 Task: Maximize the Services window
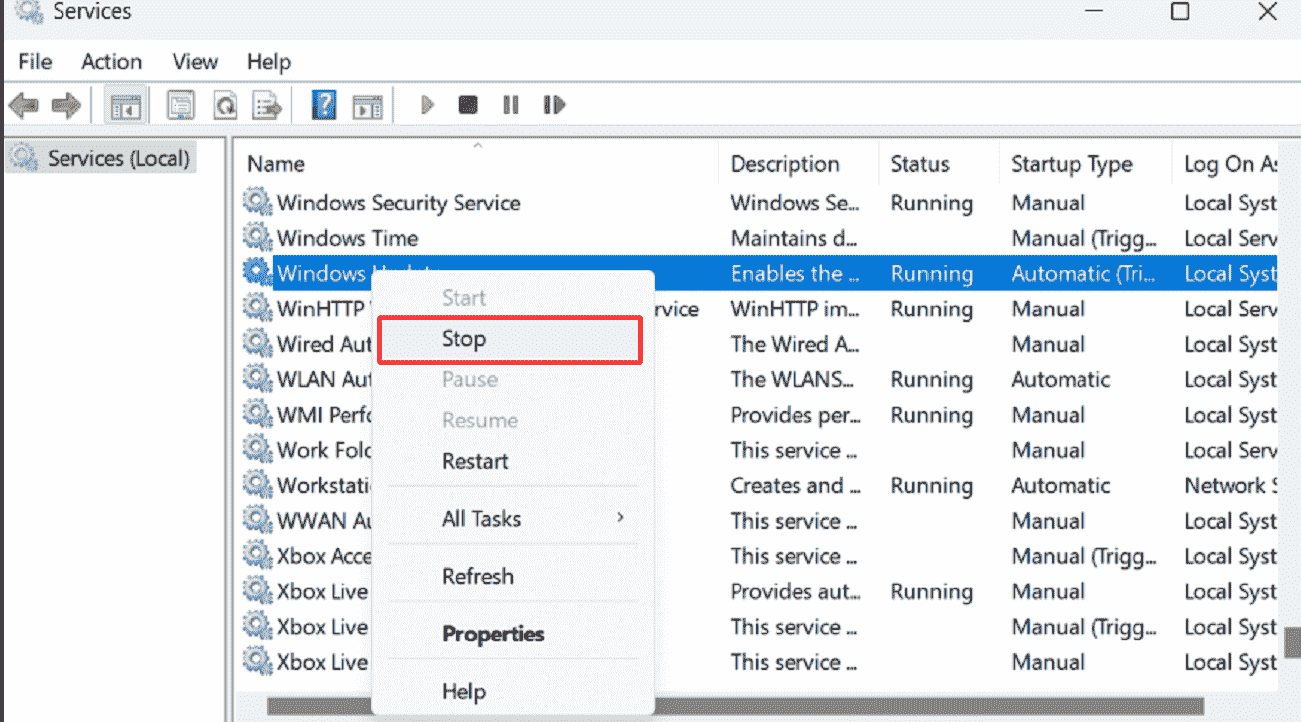(x=1180, y=11)
